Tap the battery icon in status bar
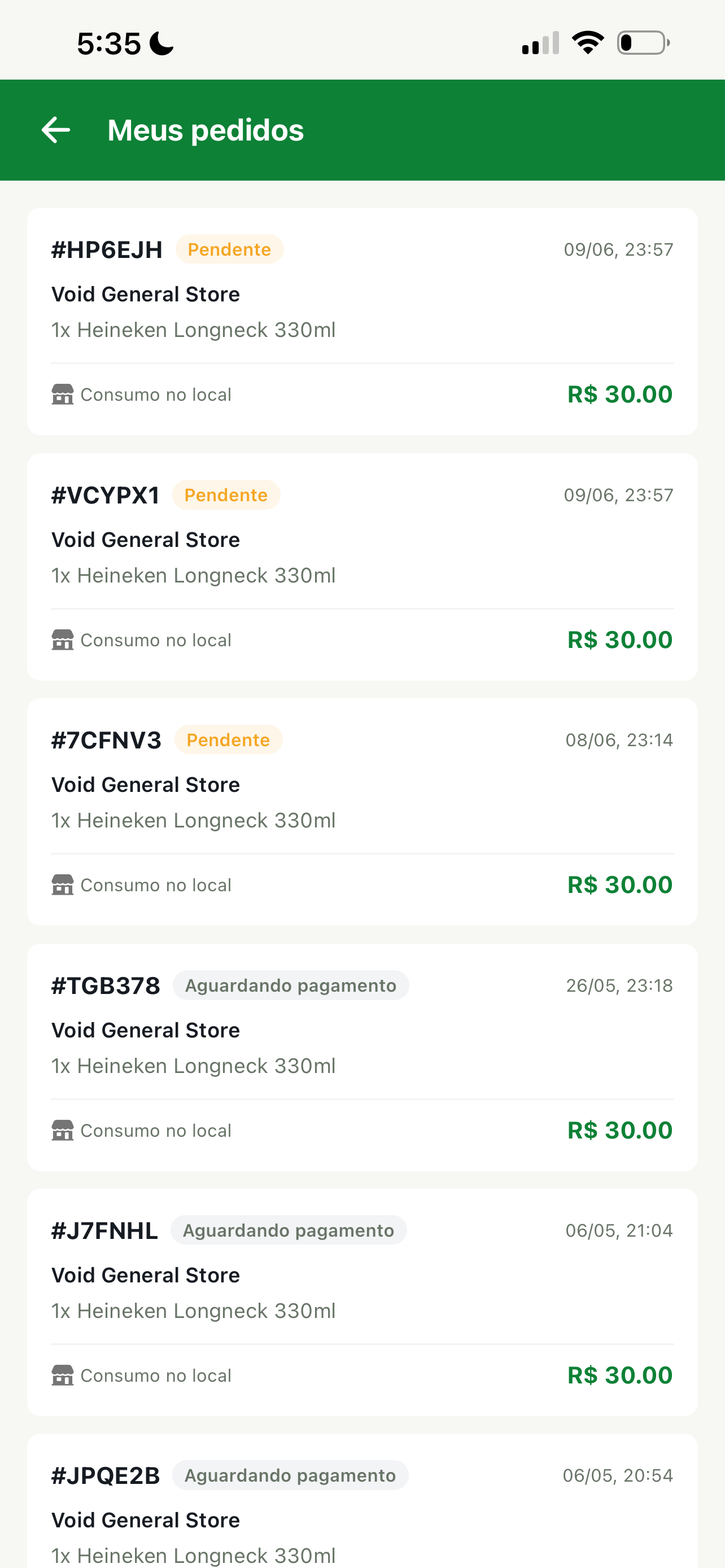The image size is (725, 1568). [x=644, y=42]
